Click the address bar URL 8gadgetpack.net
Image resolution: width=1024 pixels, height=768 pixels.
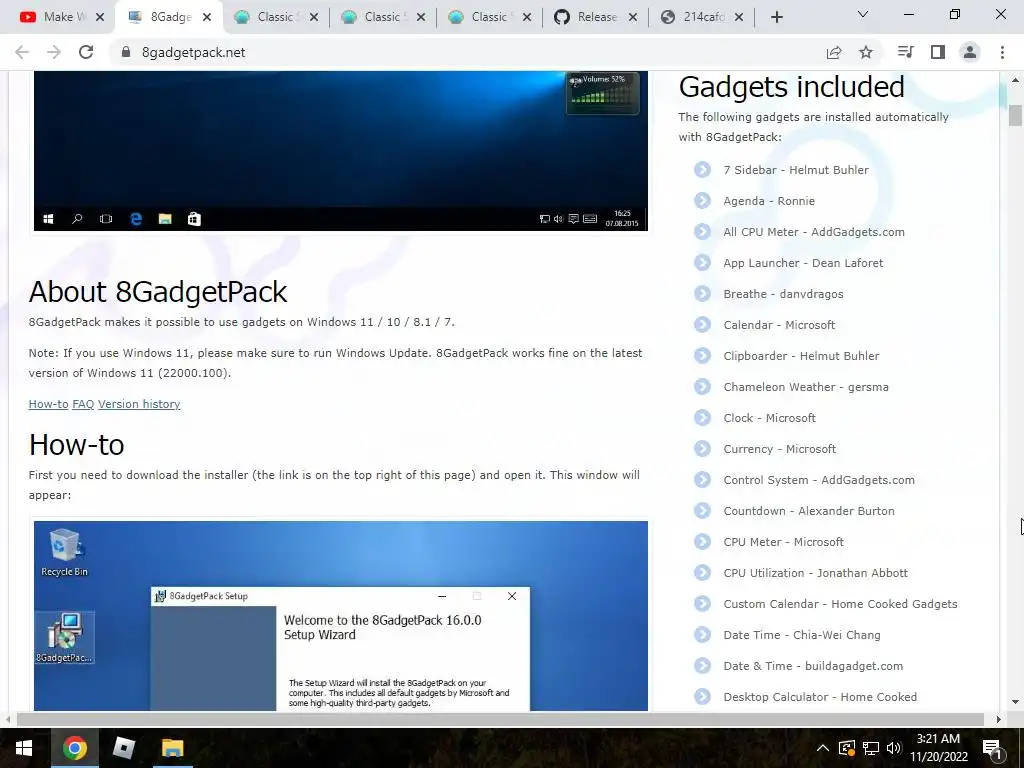193,52
